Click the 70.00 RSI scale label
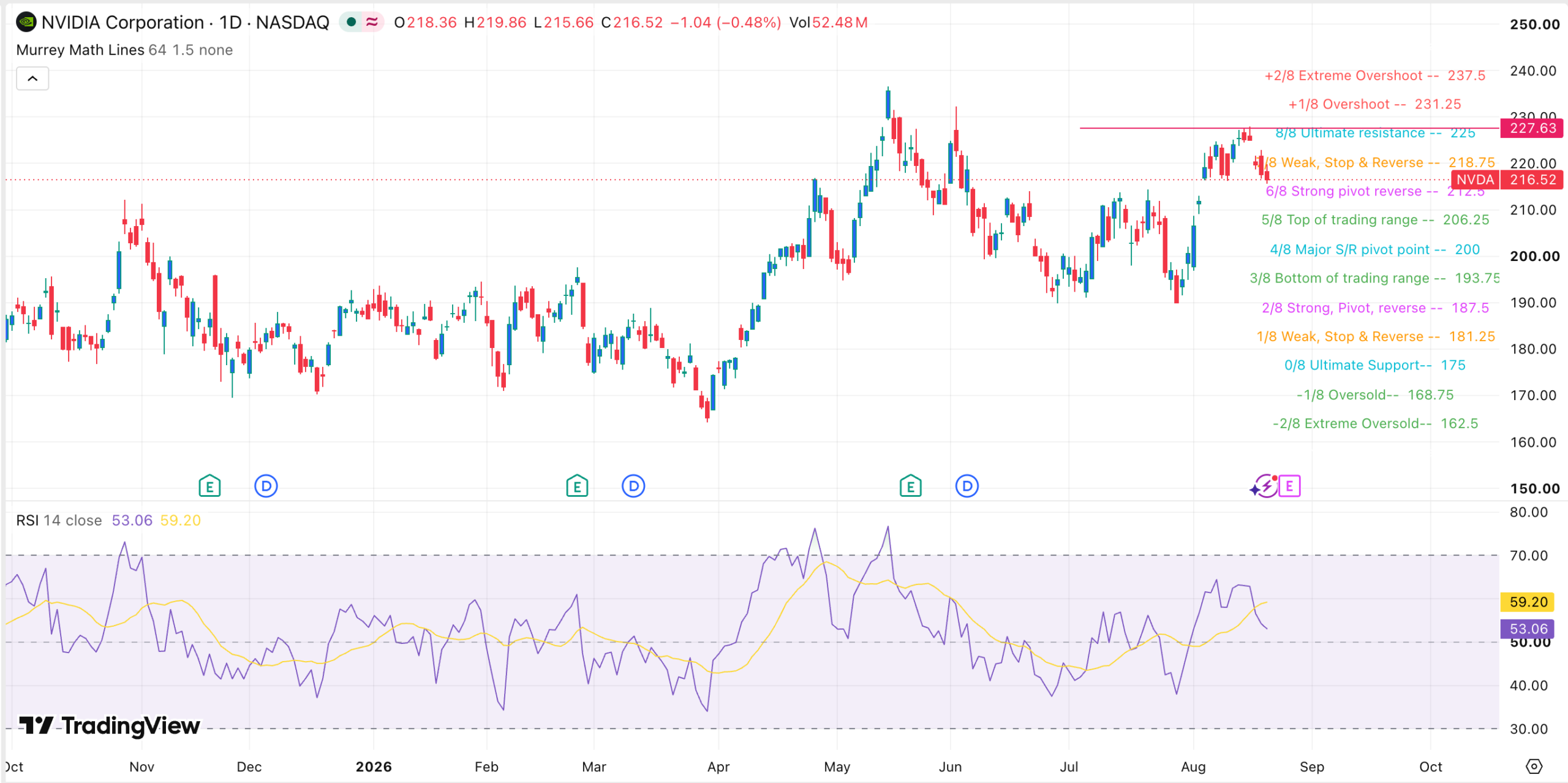Image resolution: width=1568 pixels, height=783 pixels. click(1528, 556)
